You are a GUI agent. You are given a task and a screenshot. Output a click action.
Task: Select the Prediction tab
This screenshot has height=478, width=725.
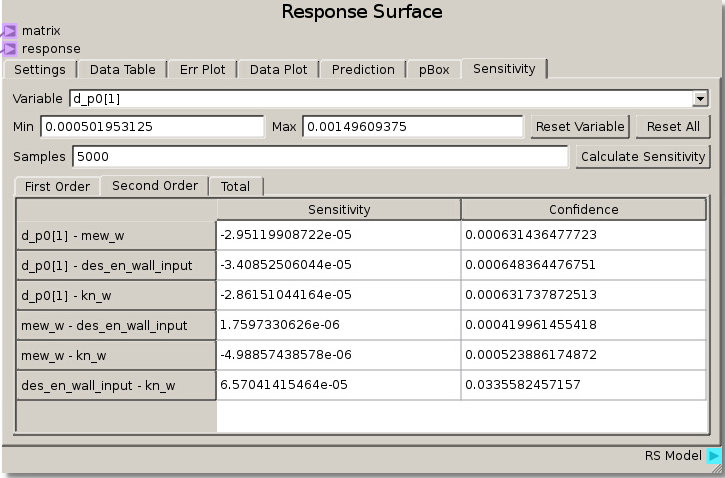coord(363,69)
